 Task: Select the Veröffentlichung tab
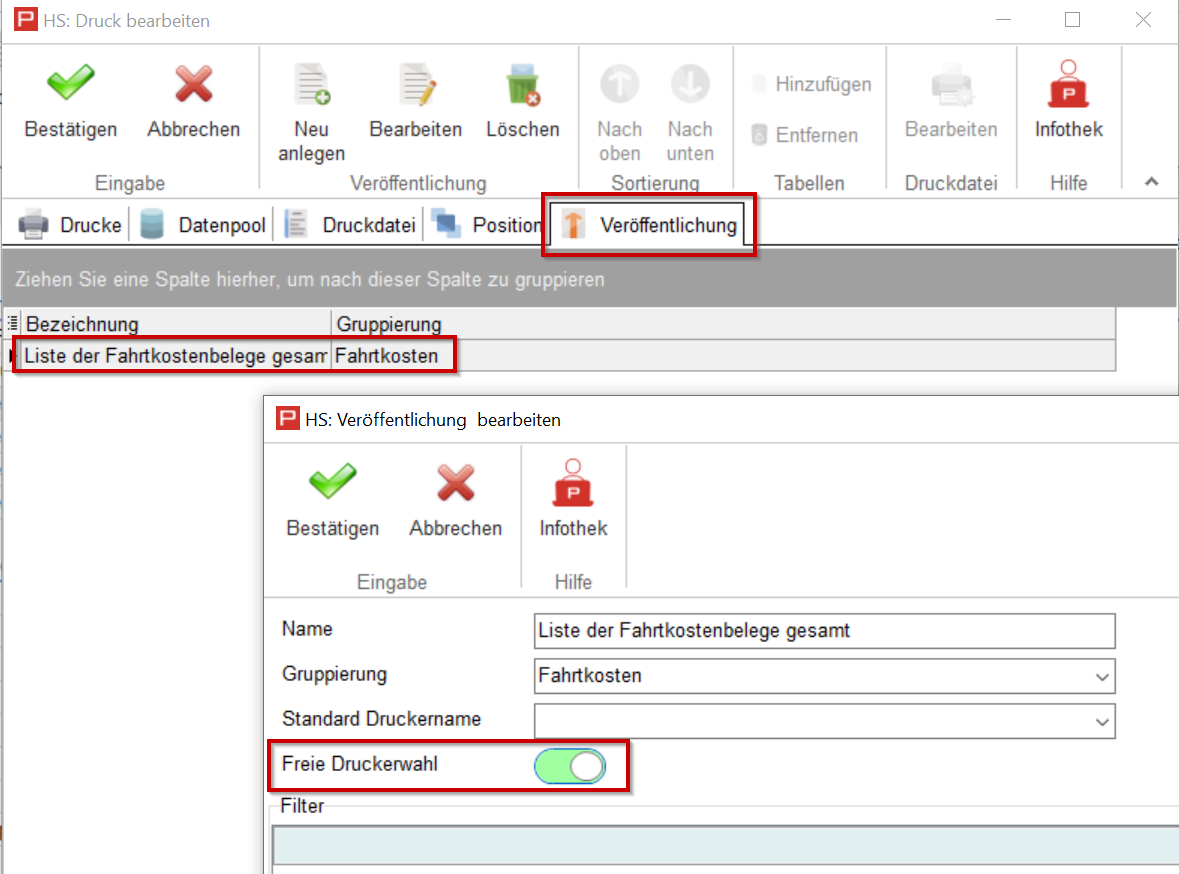(x=652, y=225)
